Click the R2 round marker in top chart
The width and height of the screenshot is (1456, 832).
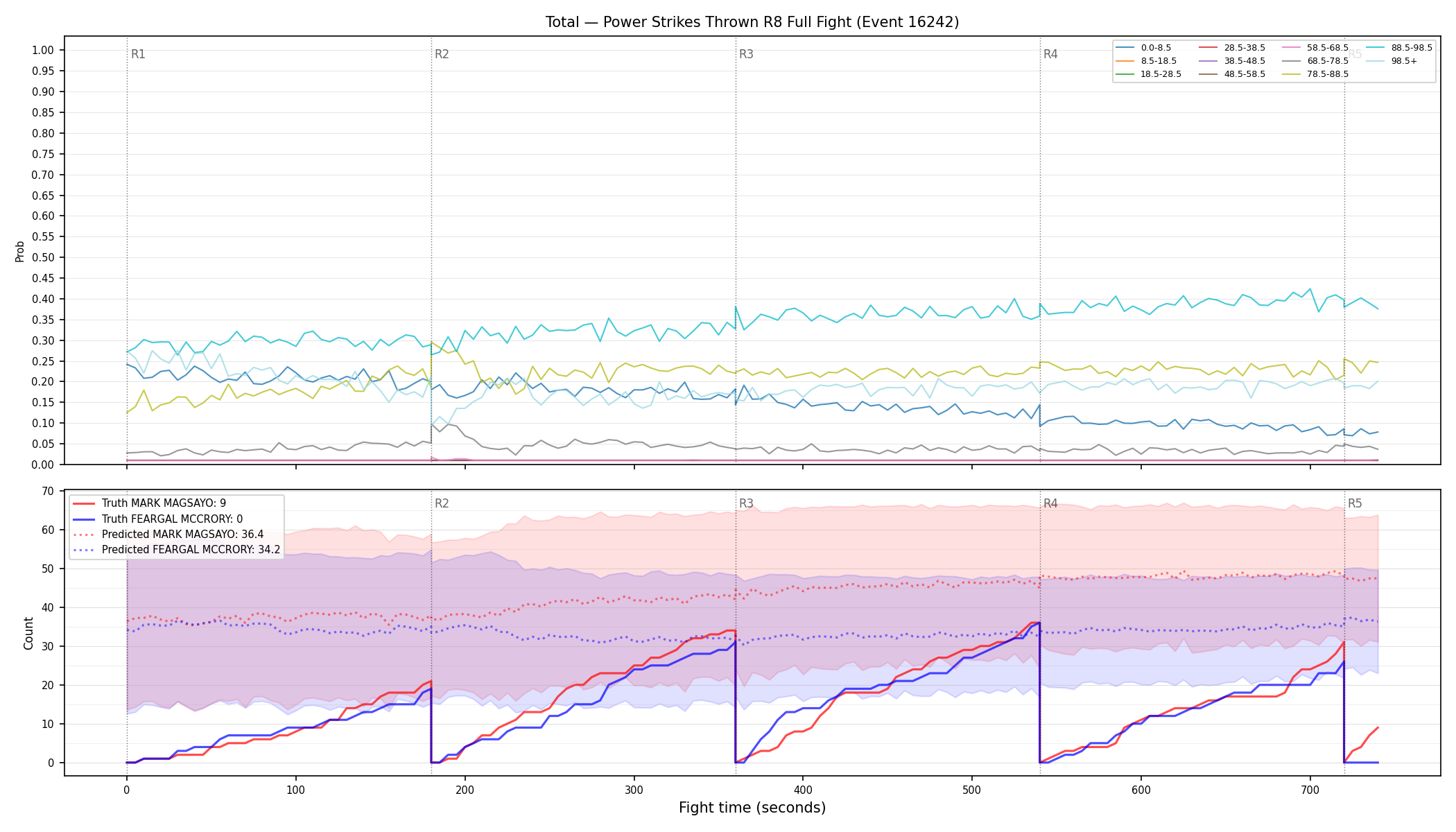tap(442, 54)
